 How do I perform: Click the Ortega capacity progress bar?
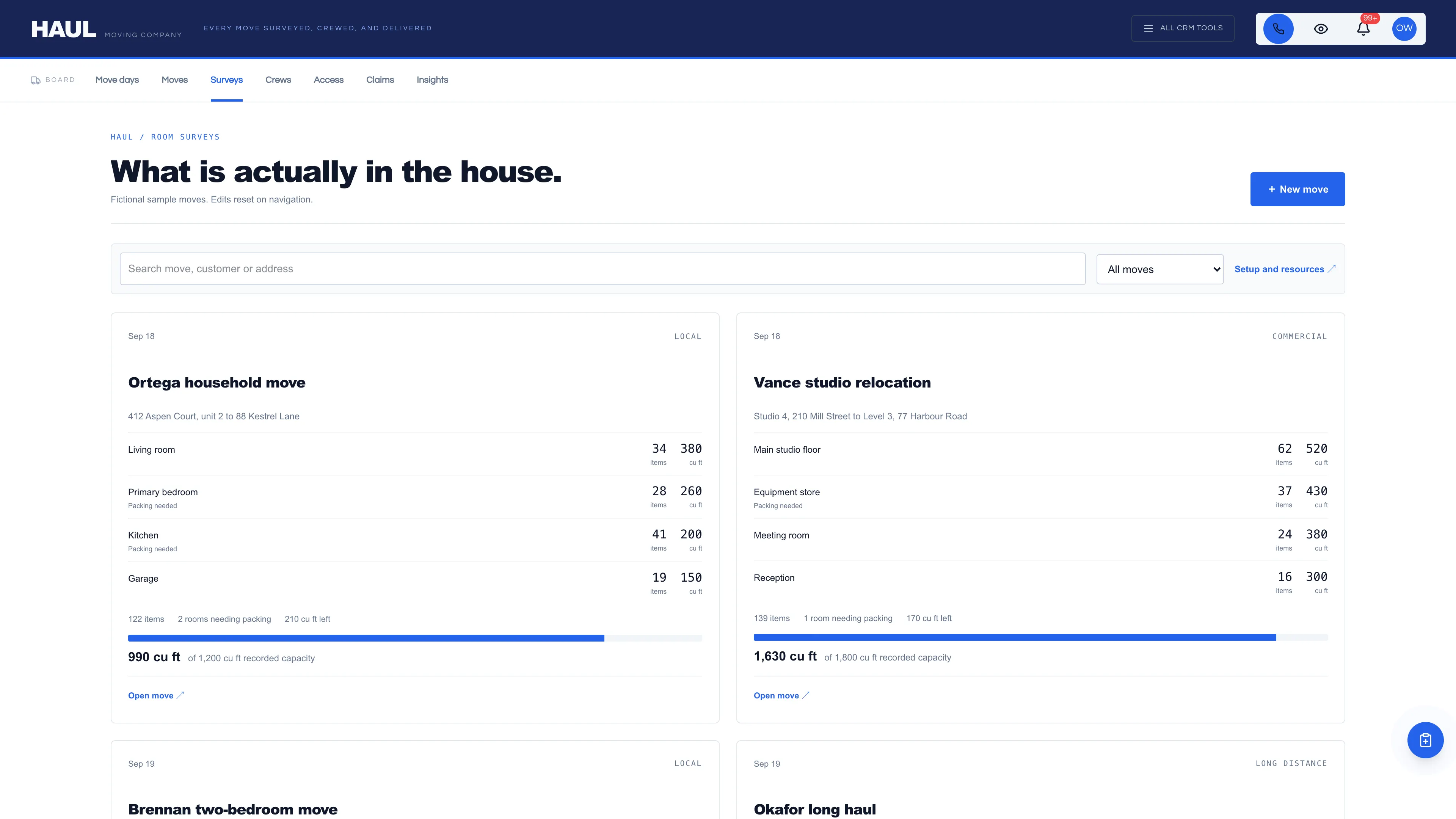415,638
